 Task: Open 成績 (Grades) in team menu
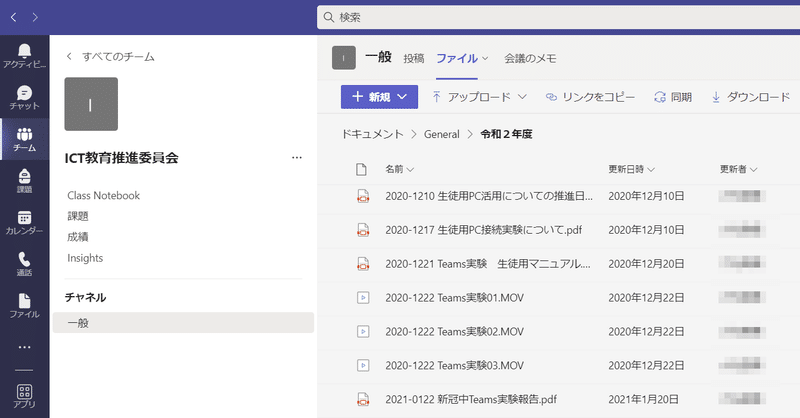(78, 237)
